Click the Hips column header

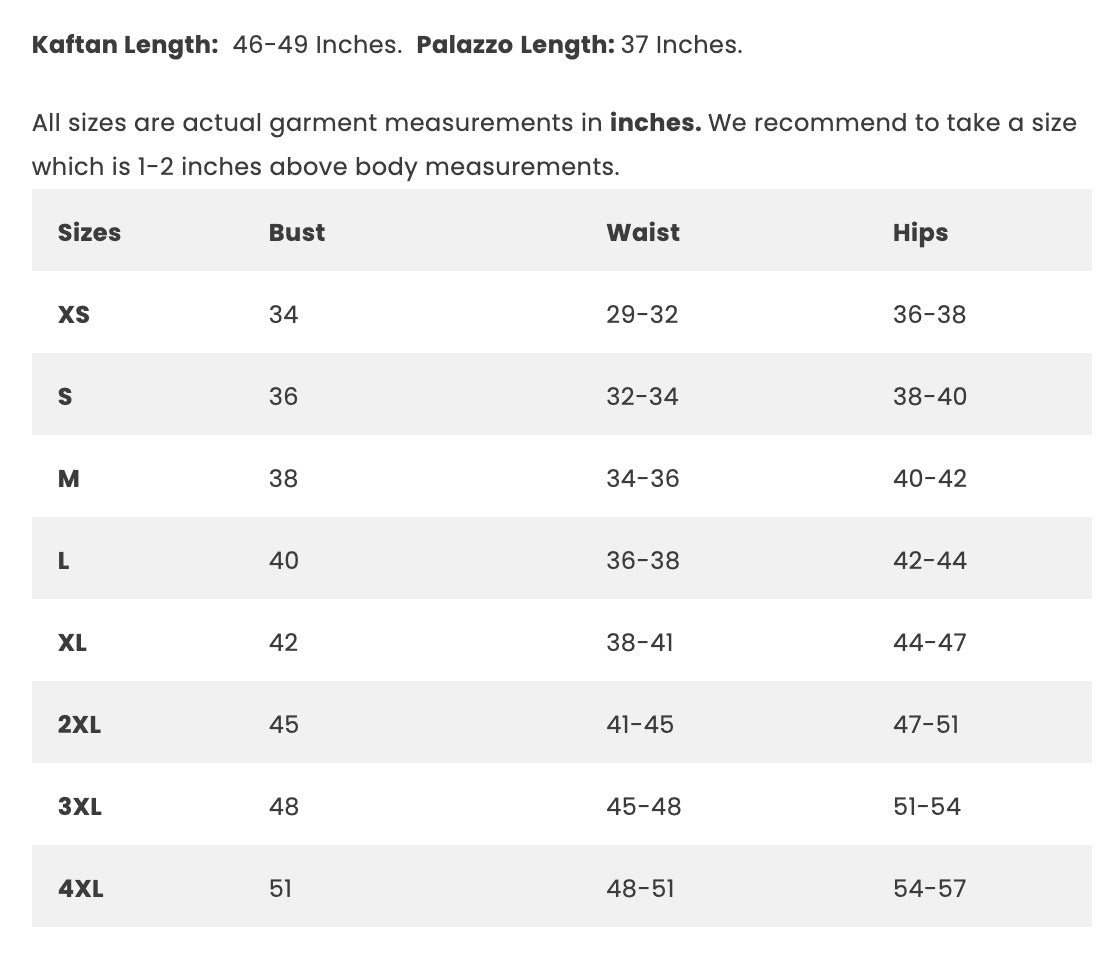click(920, 232)
